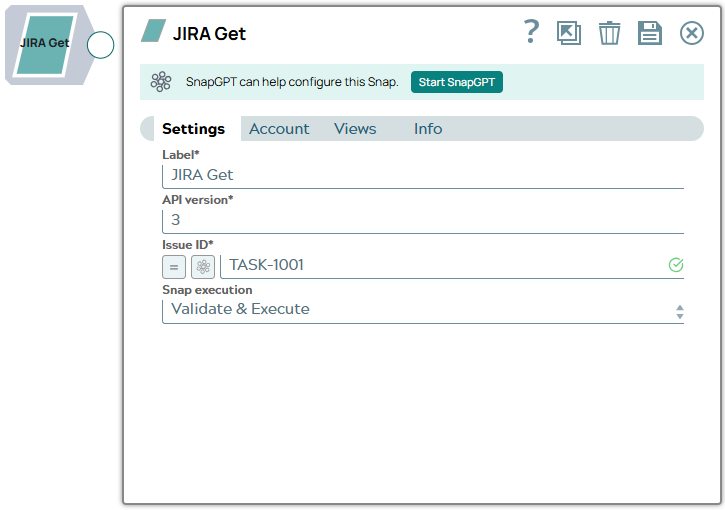
Task: Open the help question mark icon
Action: tap(531, 32)
